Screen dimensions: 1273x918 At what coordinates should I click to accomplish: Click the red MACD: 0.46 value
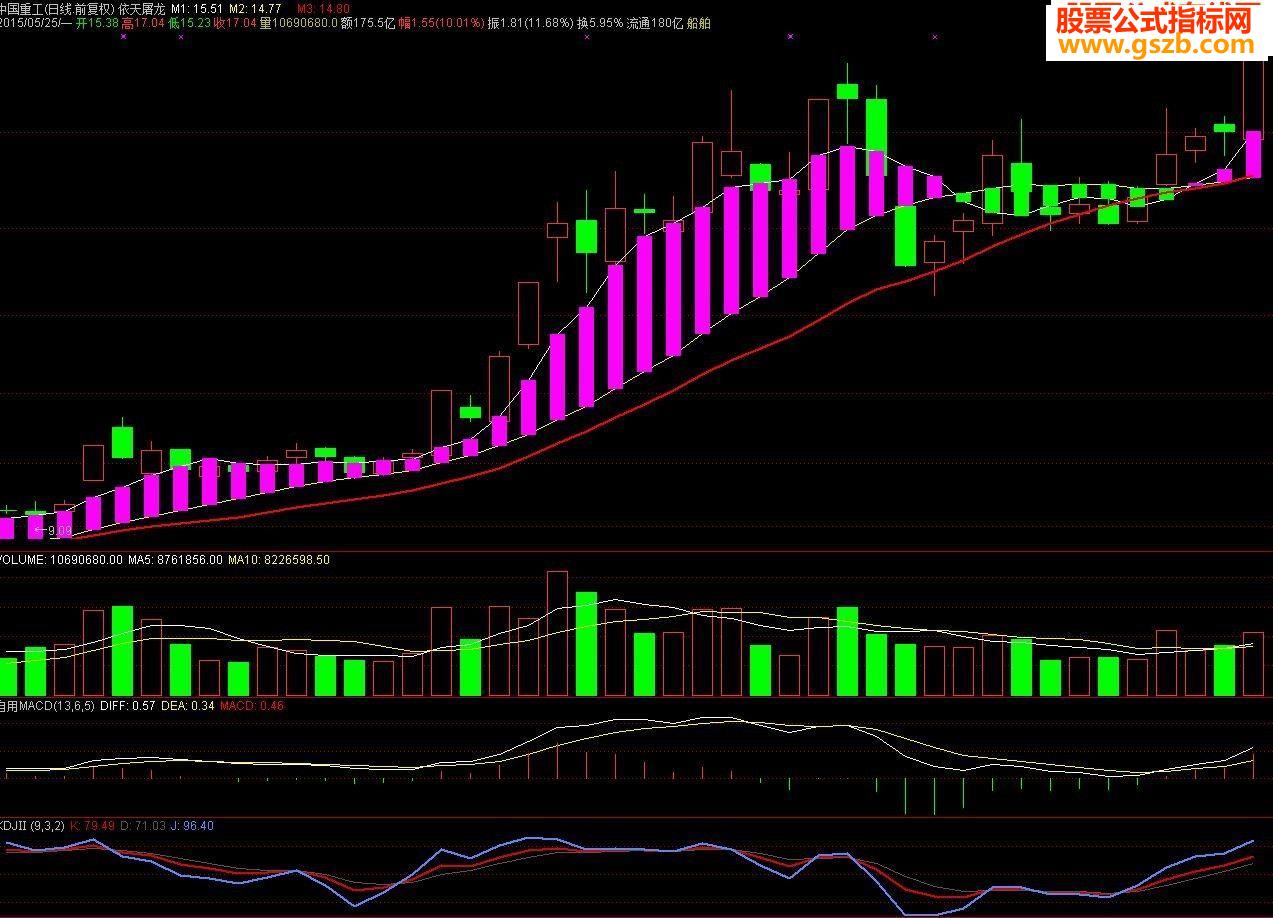point(251,706)
